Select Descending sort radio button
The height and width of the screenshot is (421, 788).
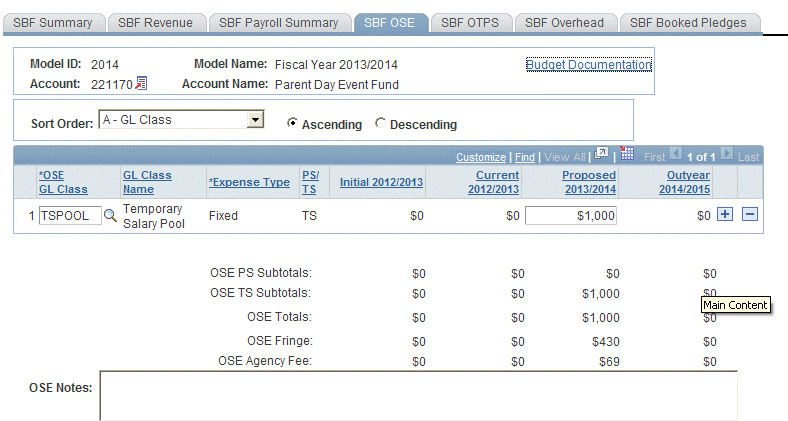[380, 124]
